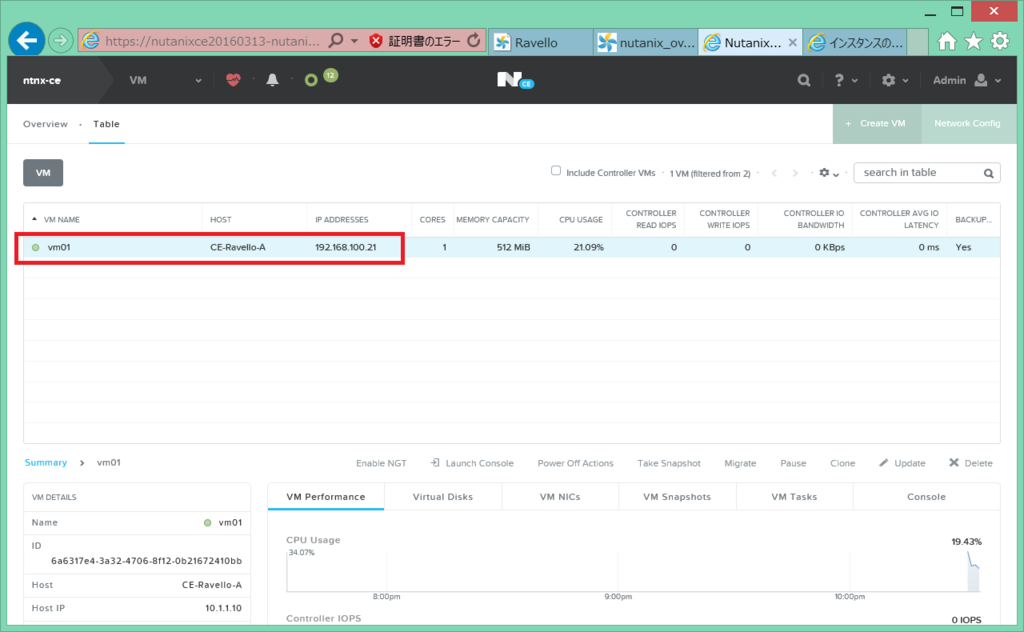The width and height of the screenshot is (1024, 632).
Task: Sort by HOST column header
Action: 221,219
